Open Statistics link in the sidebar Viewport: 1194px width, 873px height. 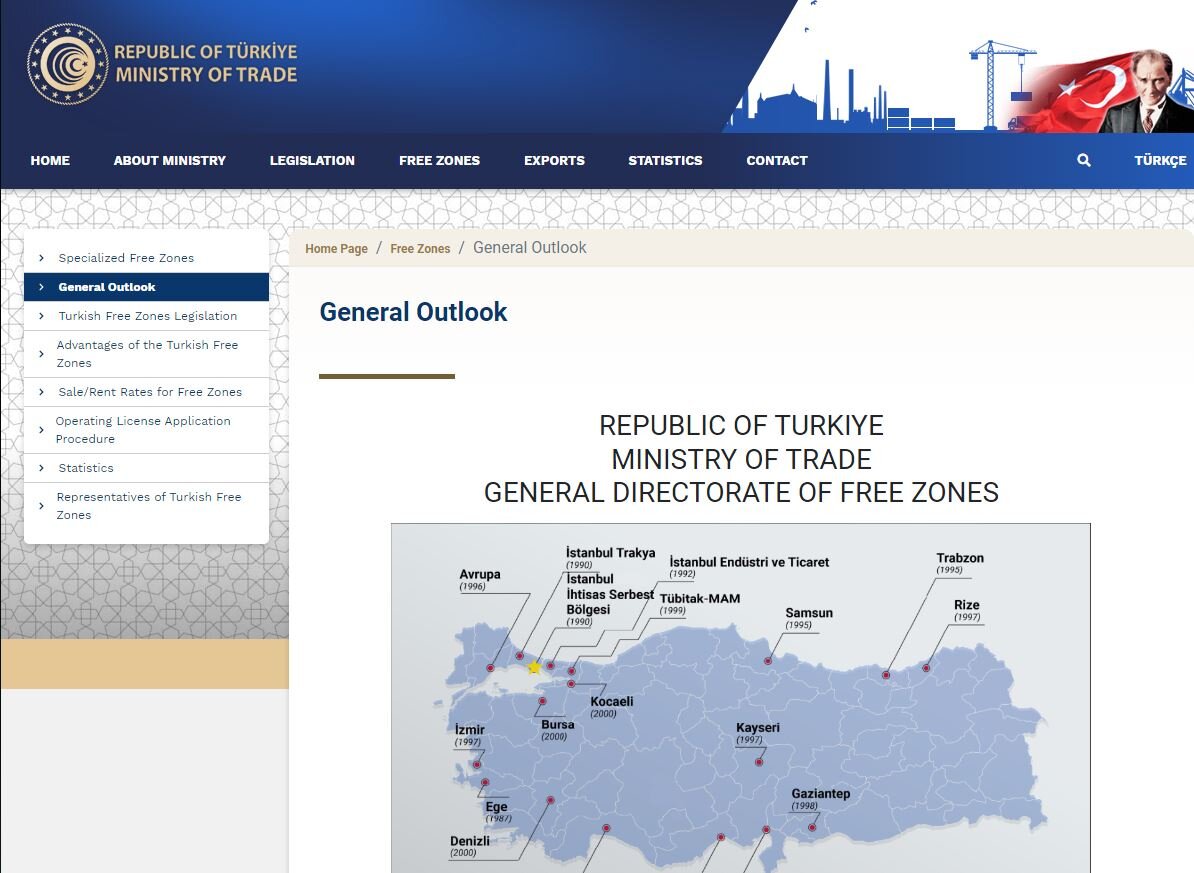pyautogui.click(x=86, y=468)
